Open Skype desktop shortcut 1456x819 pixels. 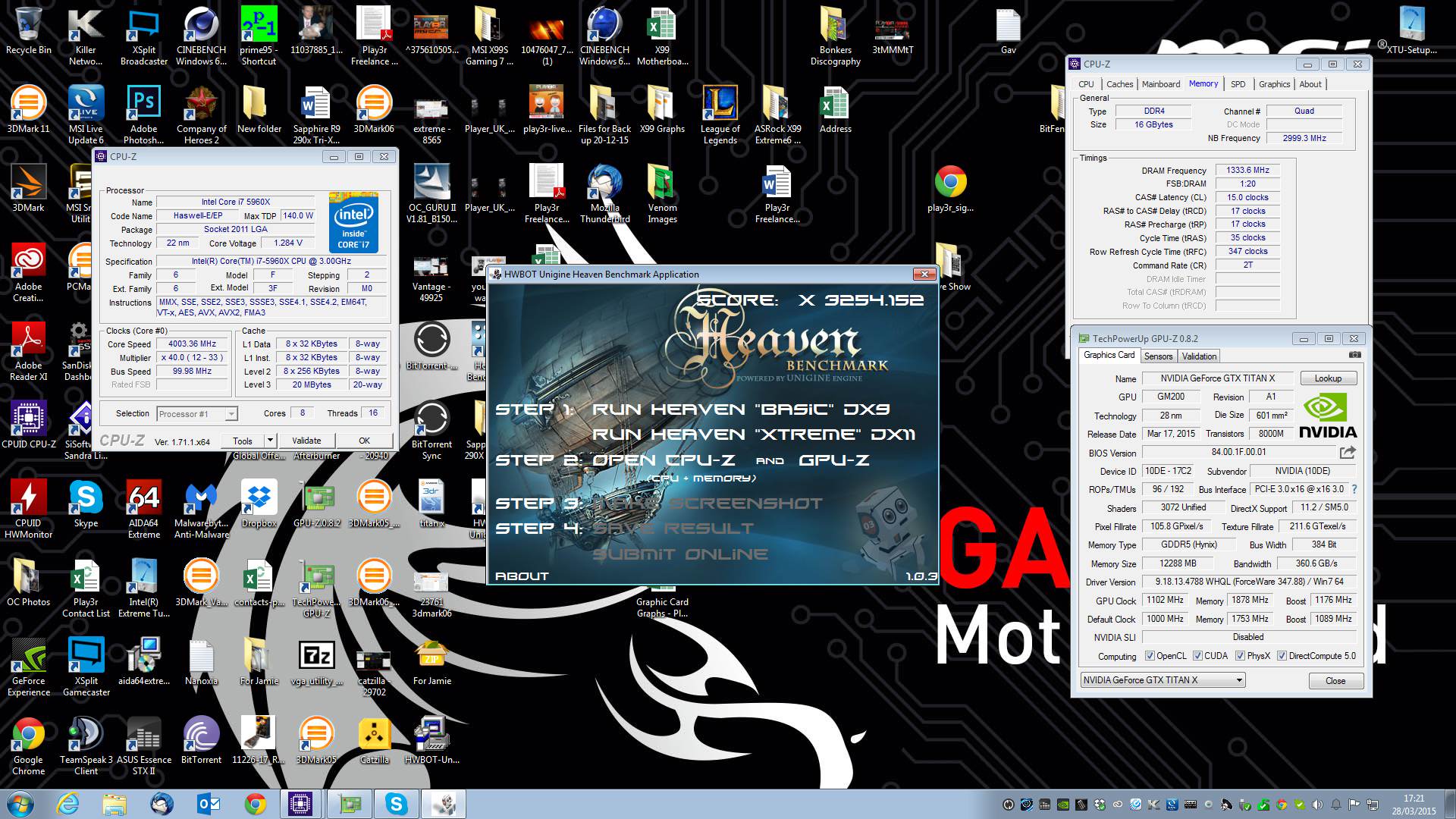(x=86, y=504)
